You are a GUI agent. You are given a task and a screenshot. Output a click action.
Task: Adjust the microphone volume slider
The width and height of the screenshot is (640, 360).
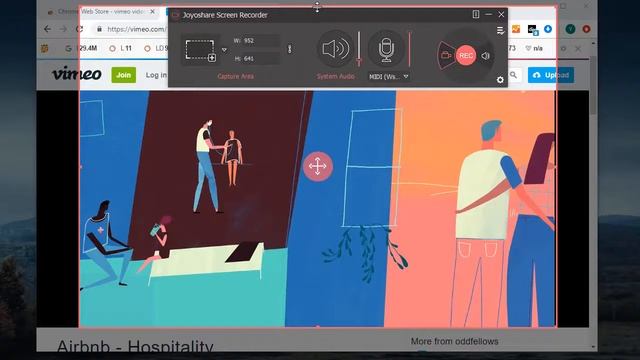pyautogui.click(x=409, y=49)
